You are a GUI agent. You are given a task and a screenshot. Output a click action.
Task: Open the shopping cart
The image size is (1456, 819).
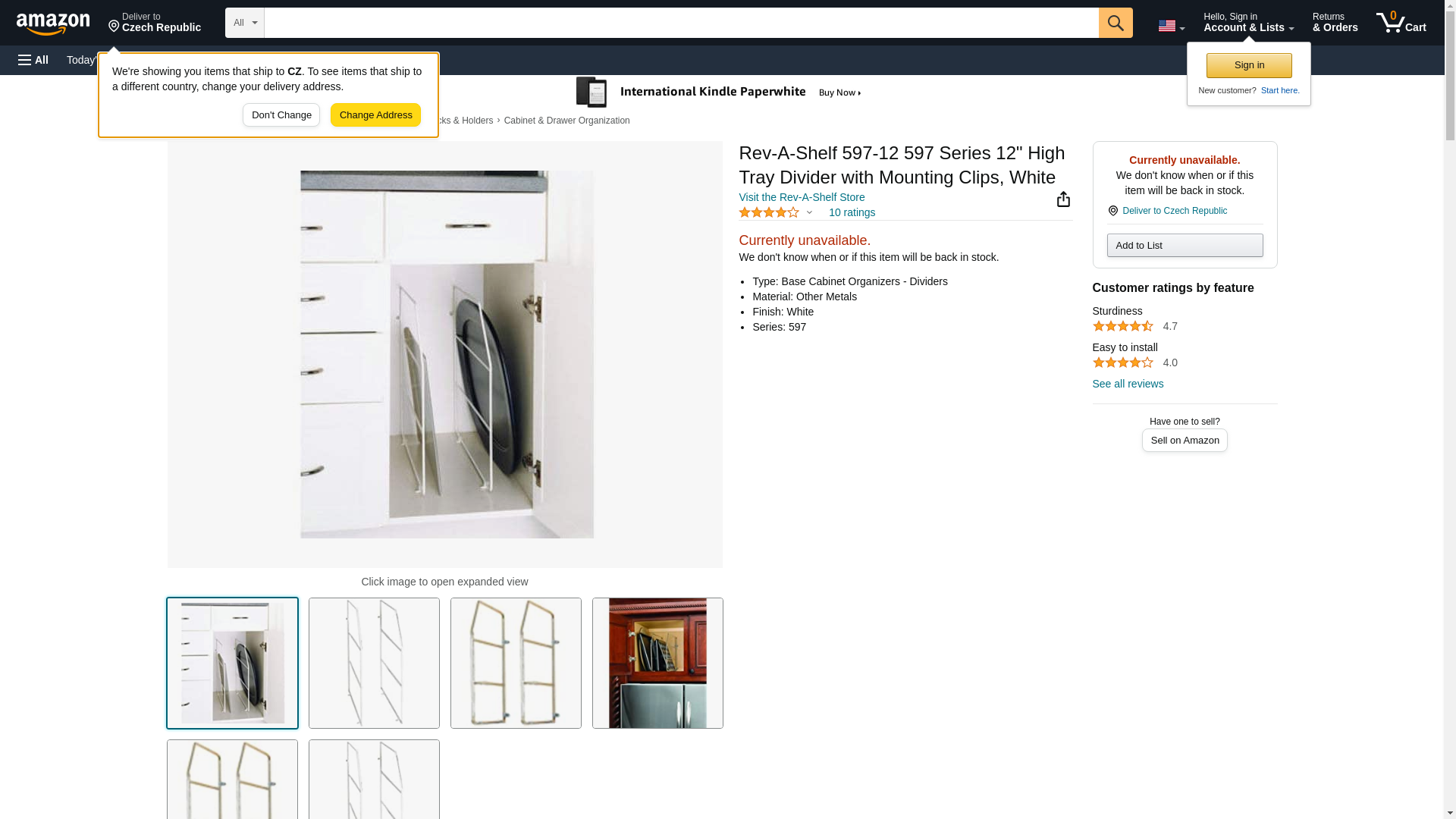click(x=1401, y=23)
